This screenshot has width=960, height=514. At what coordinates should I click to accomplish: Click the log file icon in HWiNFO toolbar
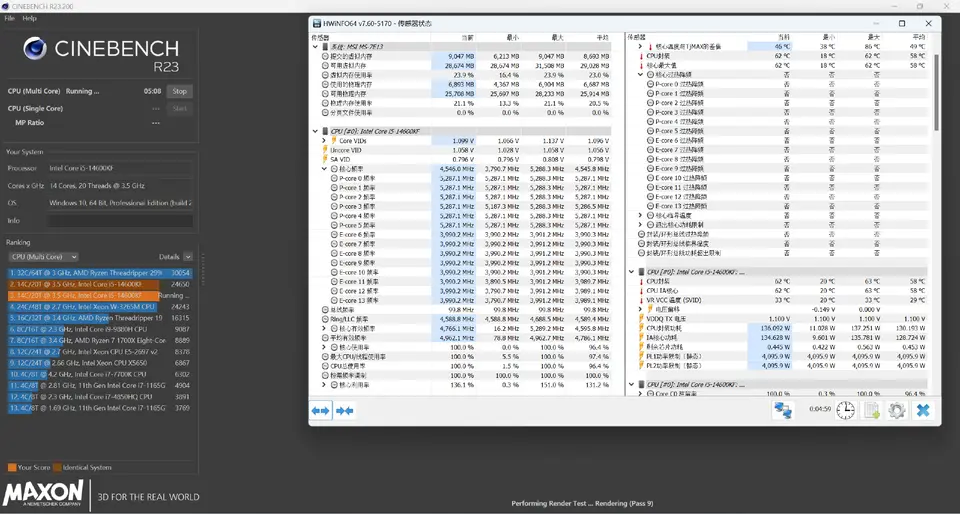click(871, 411)
